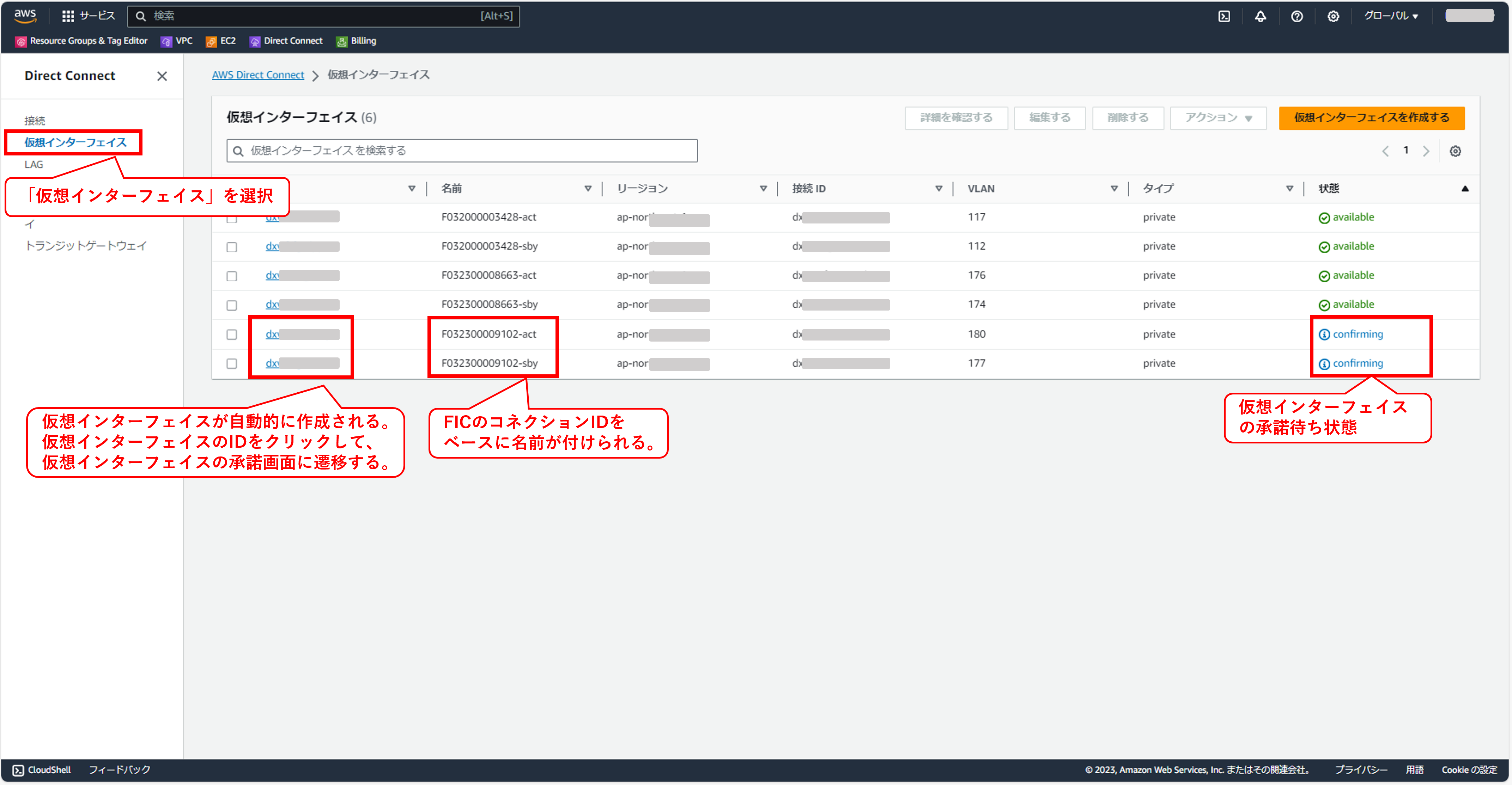Open the Billing shortcut icon

tap(356, 41)
